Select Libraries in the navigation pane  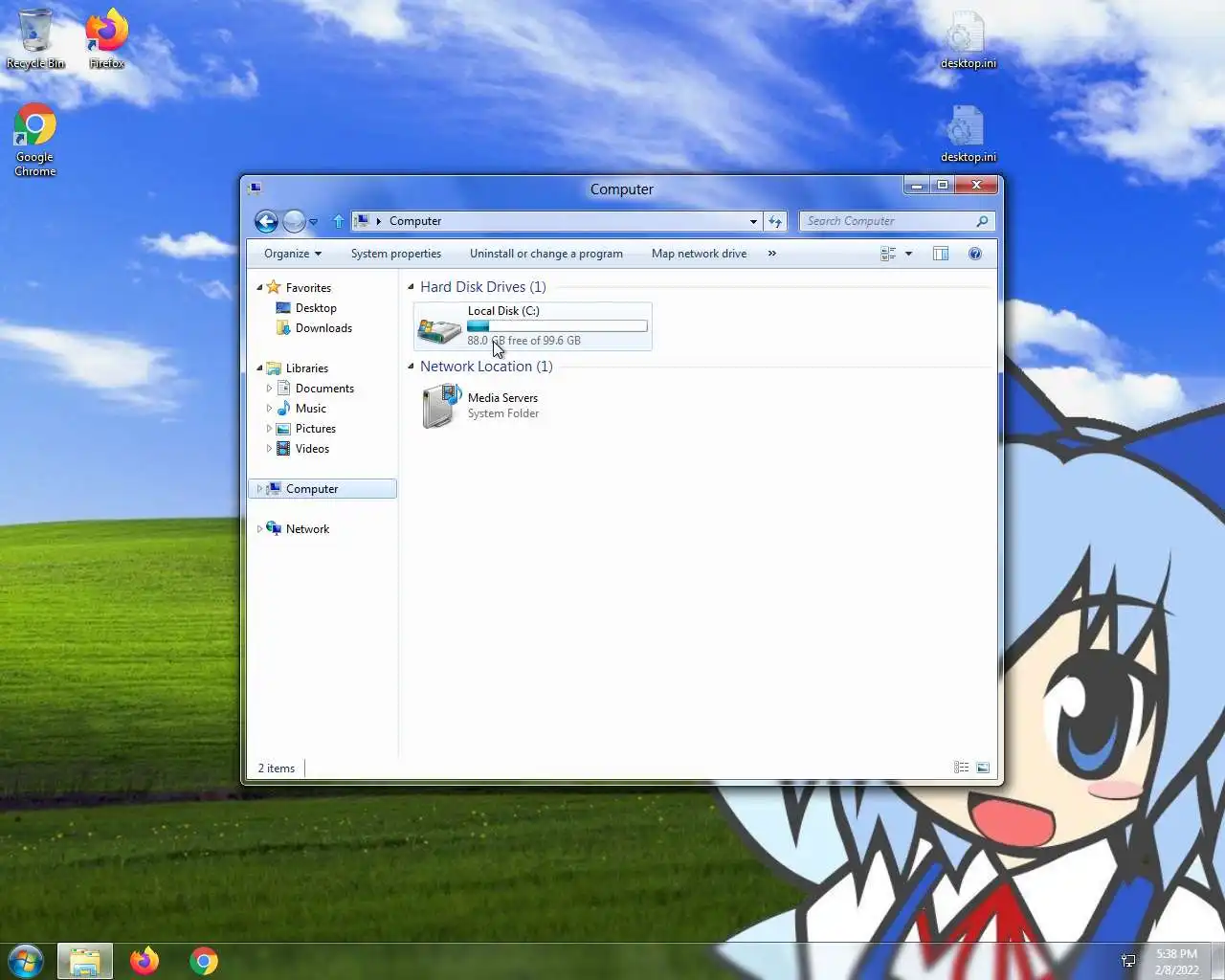tap(307, 368)
